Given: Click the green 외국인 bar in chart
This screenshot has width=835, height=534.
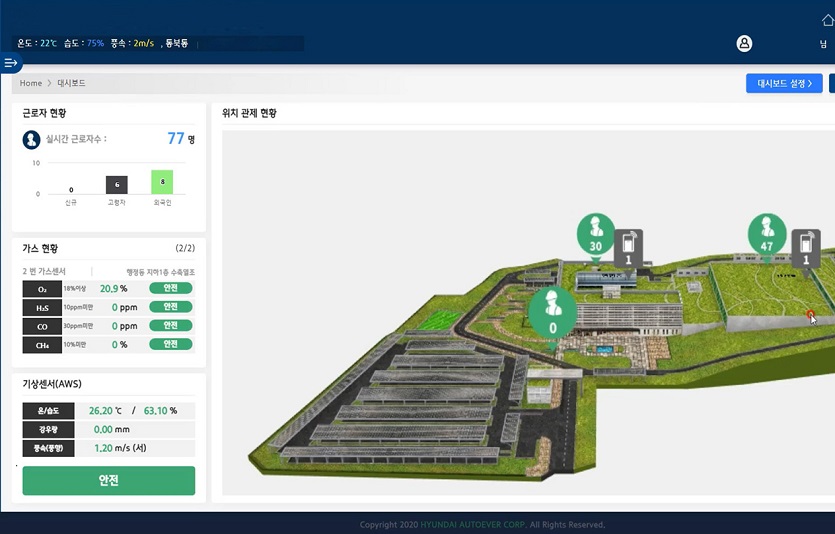Looking at the screenshot, I should (x=162, y=182).
